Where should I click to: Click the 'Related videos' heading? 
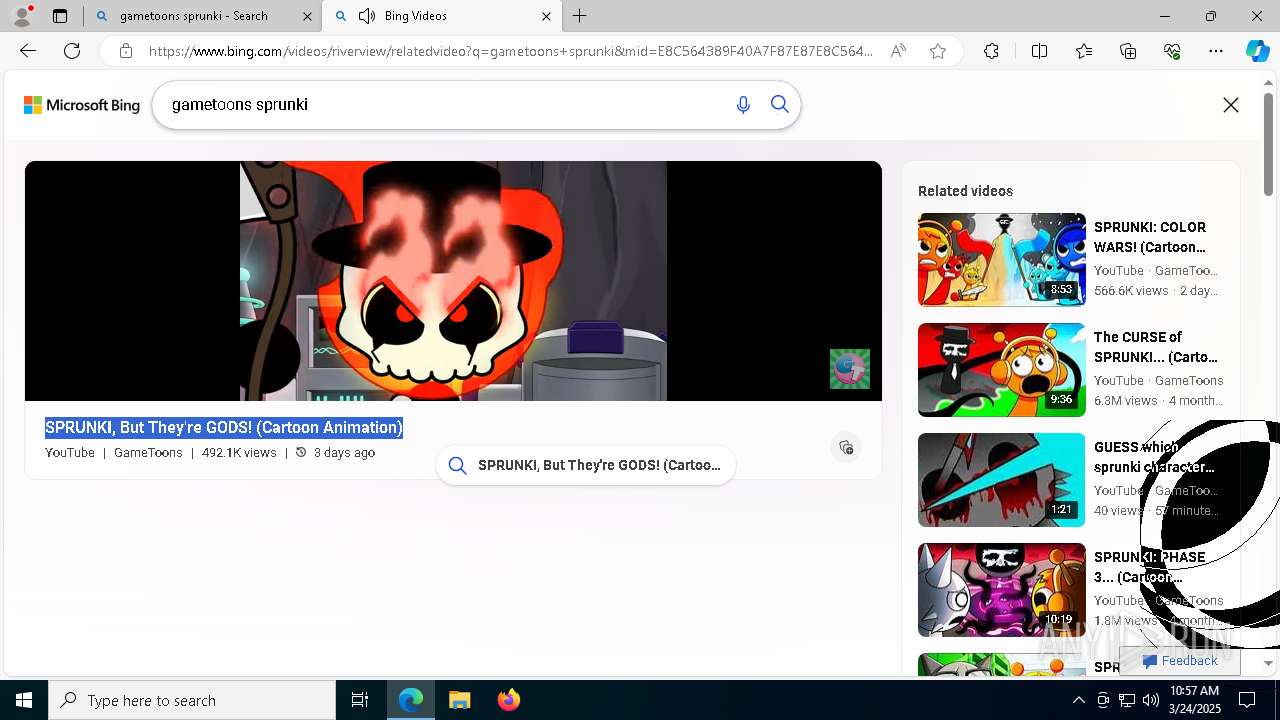[965, 191]
